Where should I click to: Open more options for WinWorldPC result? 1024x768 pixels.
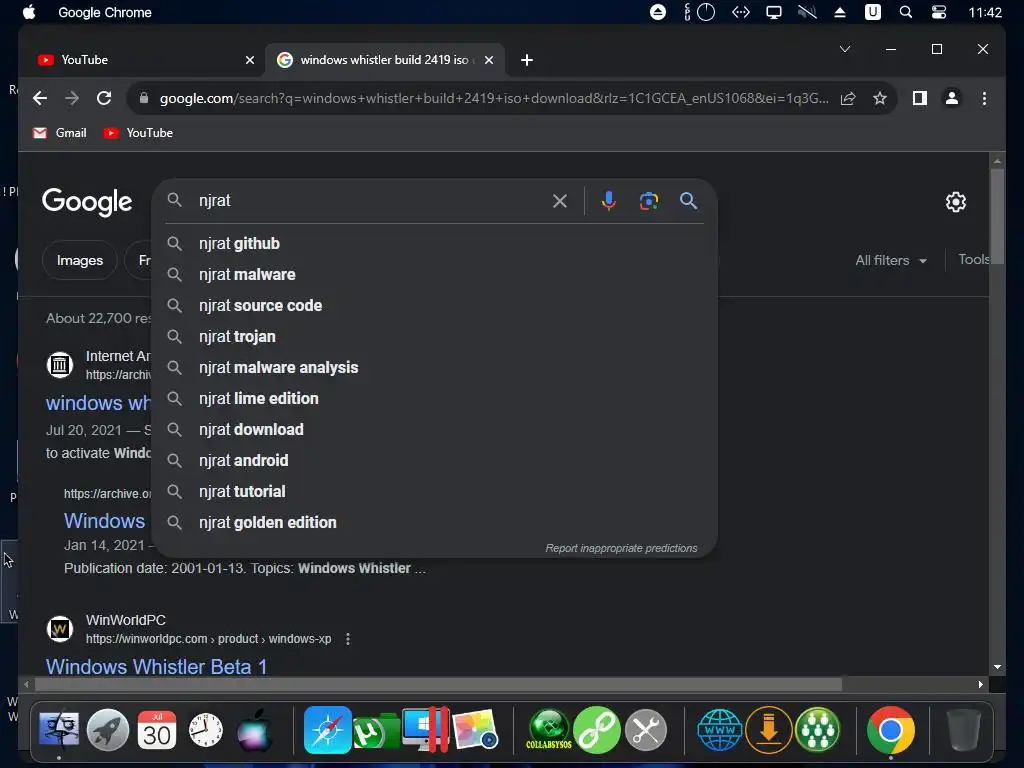pos(347,639)
